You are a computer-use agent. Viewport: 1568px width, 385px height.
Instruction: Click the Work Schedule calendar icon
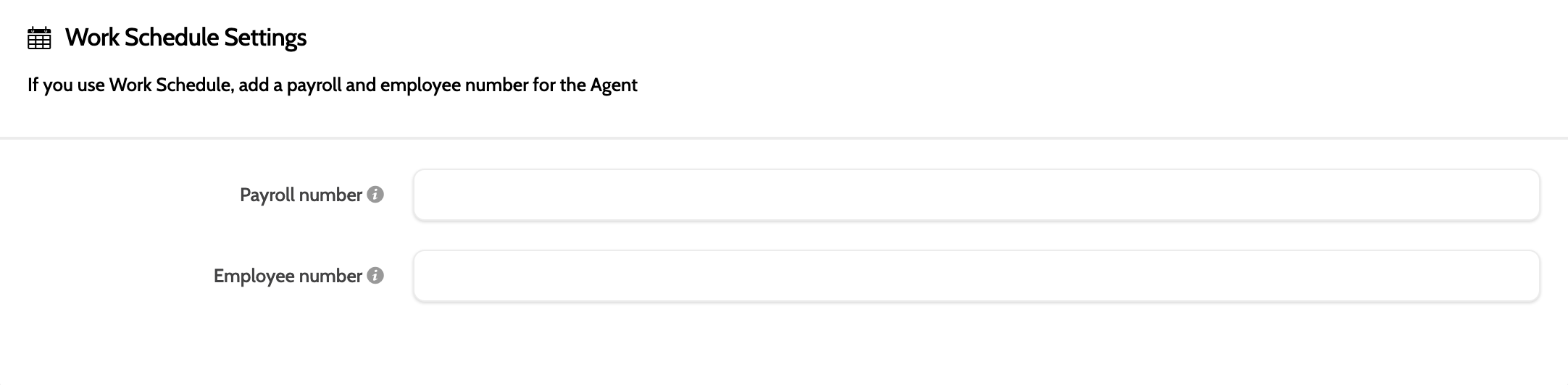point(39,38)
